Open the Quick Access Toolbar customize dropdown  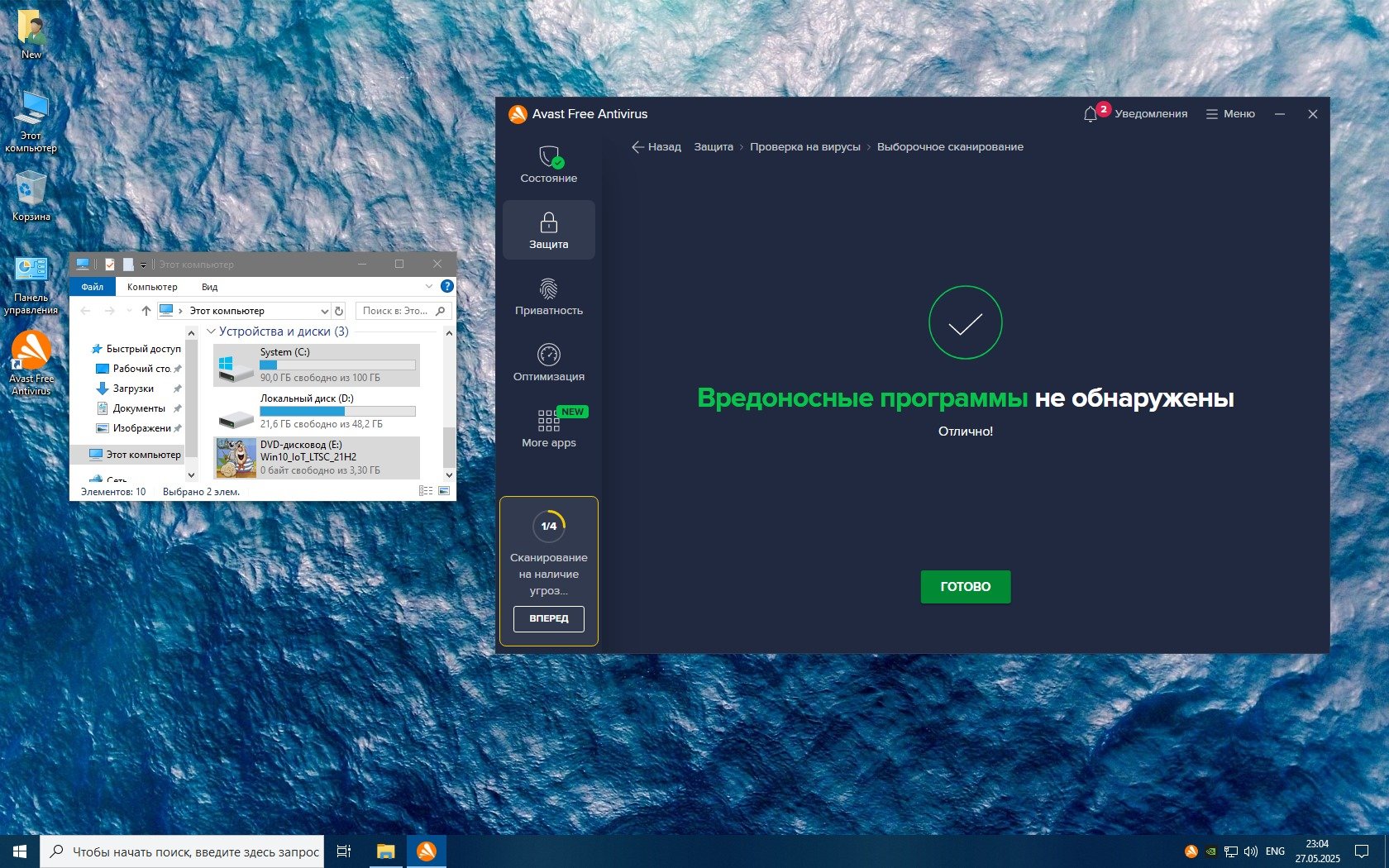point(143,265)
